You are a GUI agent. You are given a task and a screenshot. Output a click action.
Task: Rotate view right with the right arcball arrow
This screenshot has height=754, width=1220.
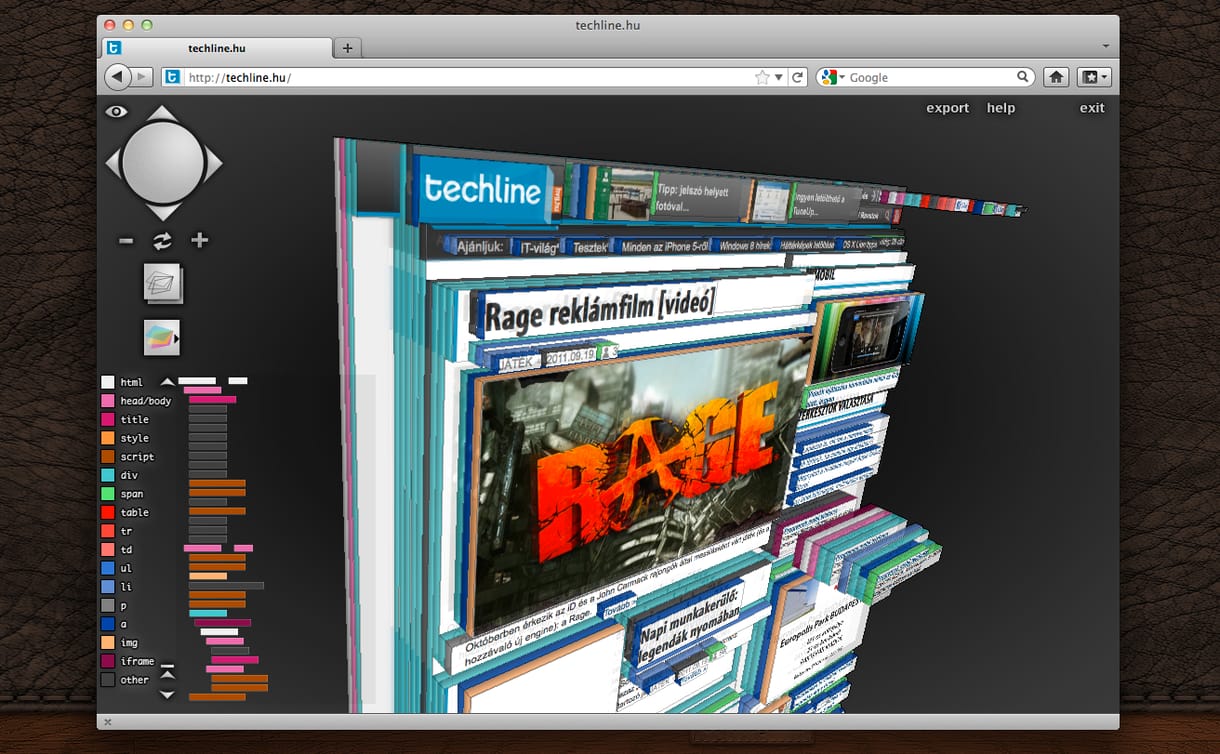pos(213,162)
